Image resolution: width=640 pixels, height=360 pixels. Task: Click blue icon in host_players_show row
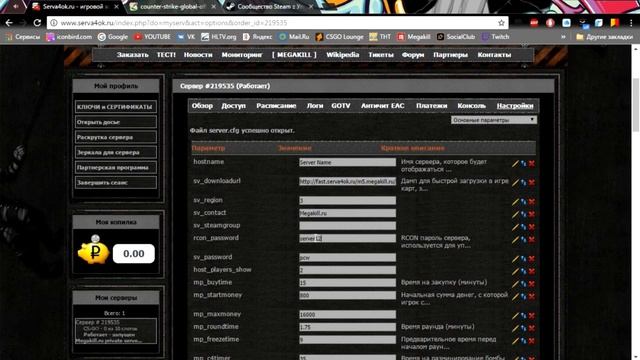pyautogui.click(x=523, y=271)
